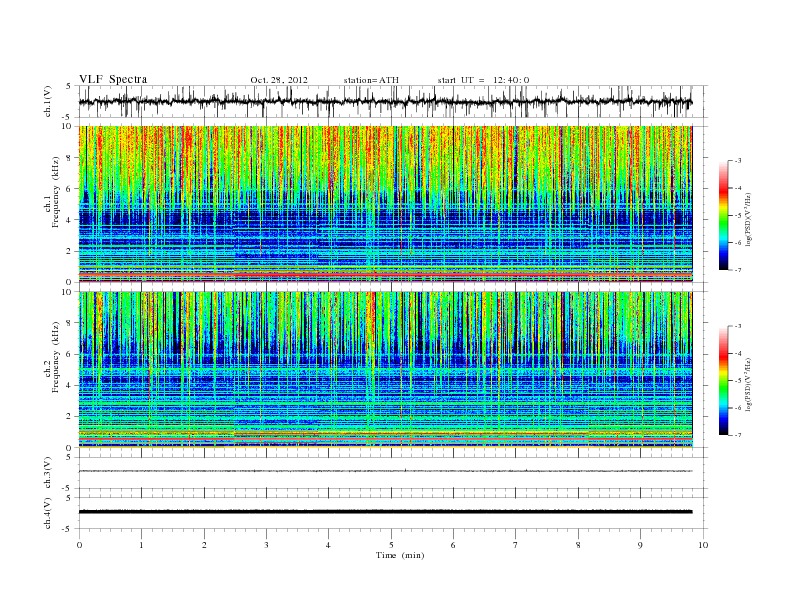
Task: Click time axis tick label "5"
Action: 391,545
